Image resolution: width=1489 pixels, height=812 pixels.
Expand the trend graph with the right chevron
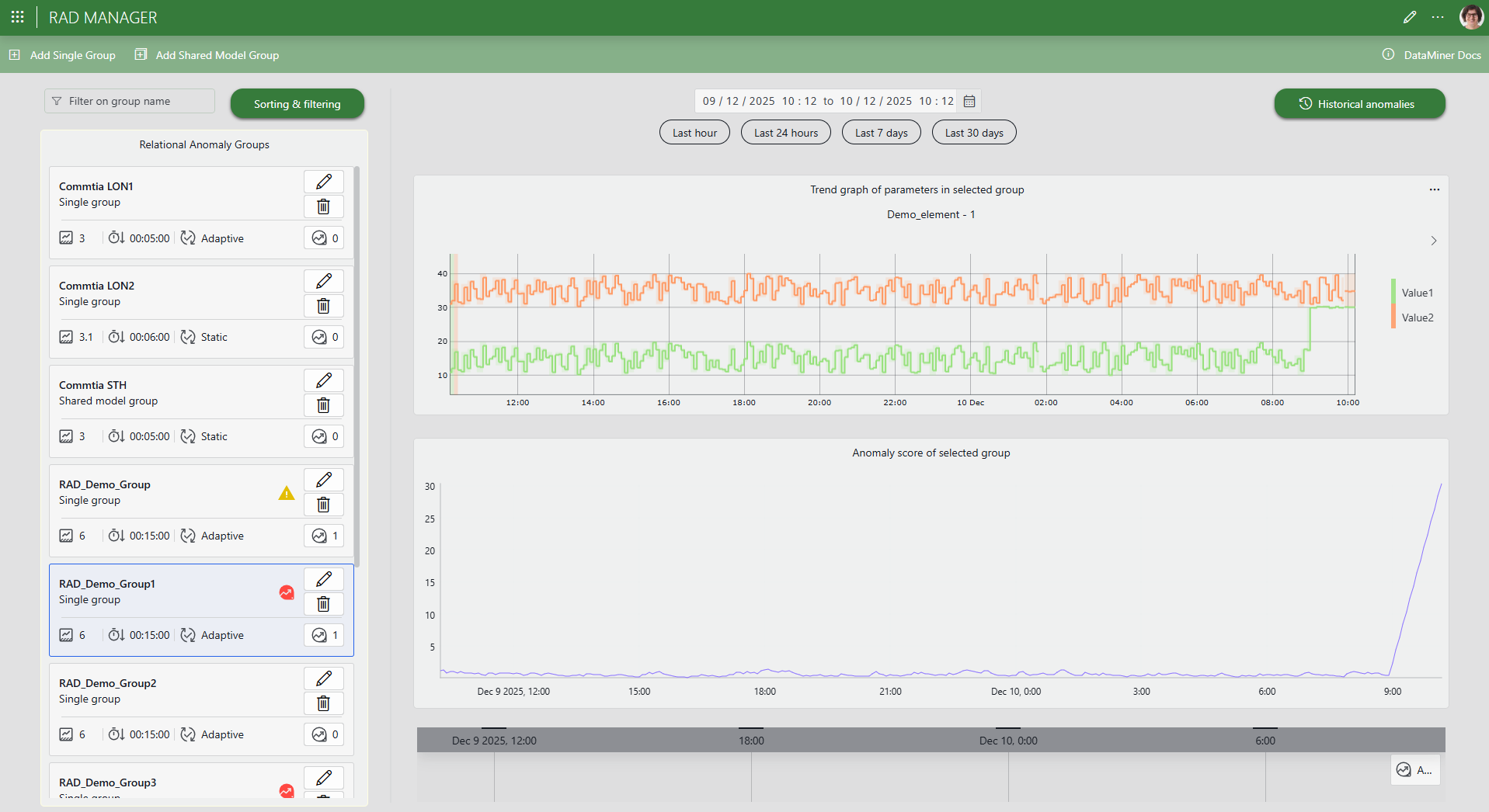point(1434,241)
